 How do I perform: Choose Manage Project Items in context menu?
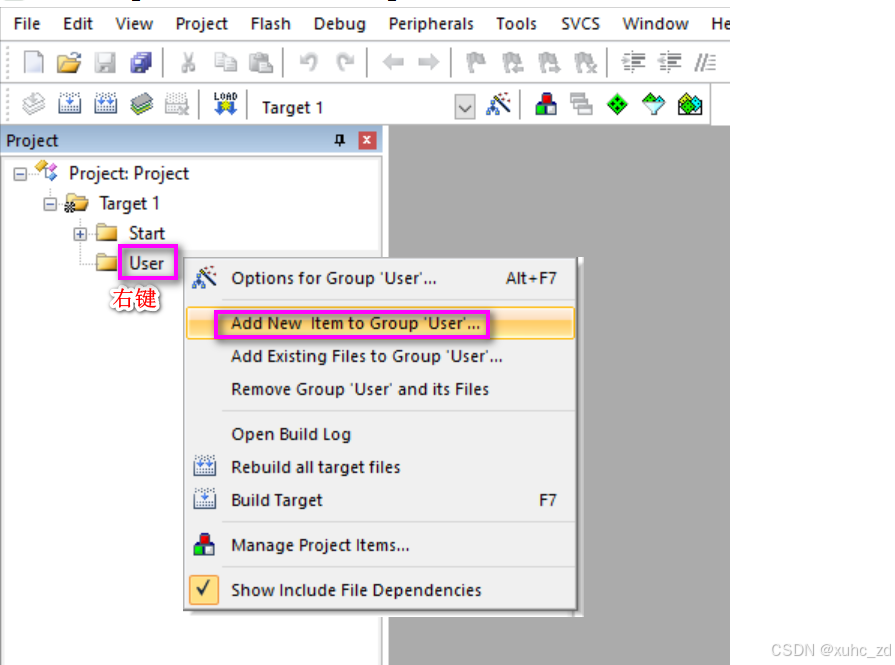pos(380,546)
